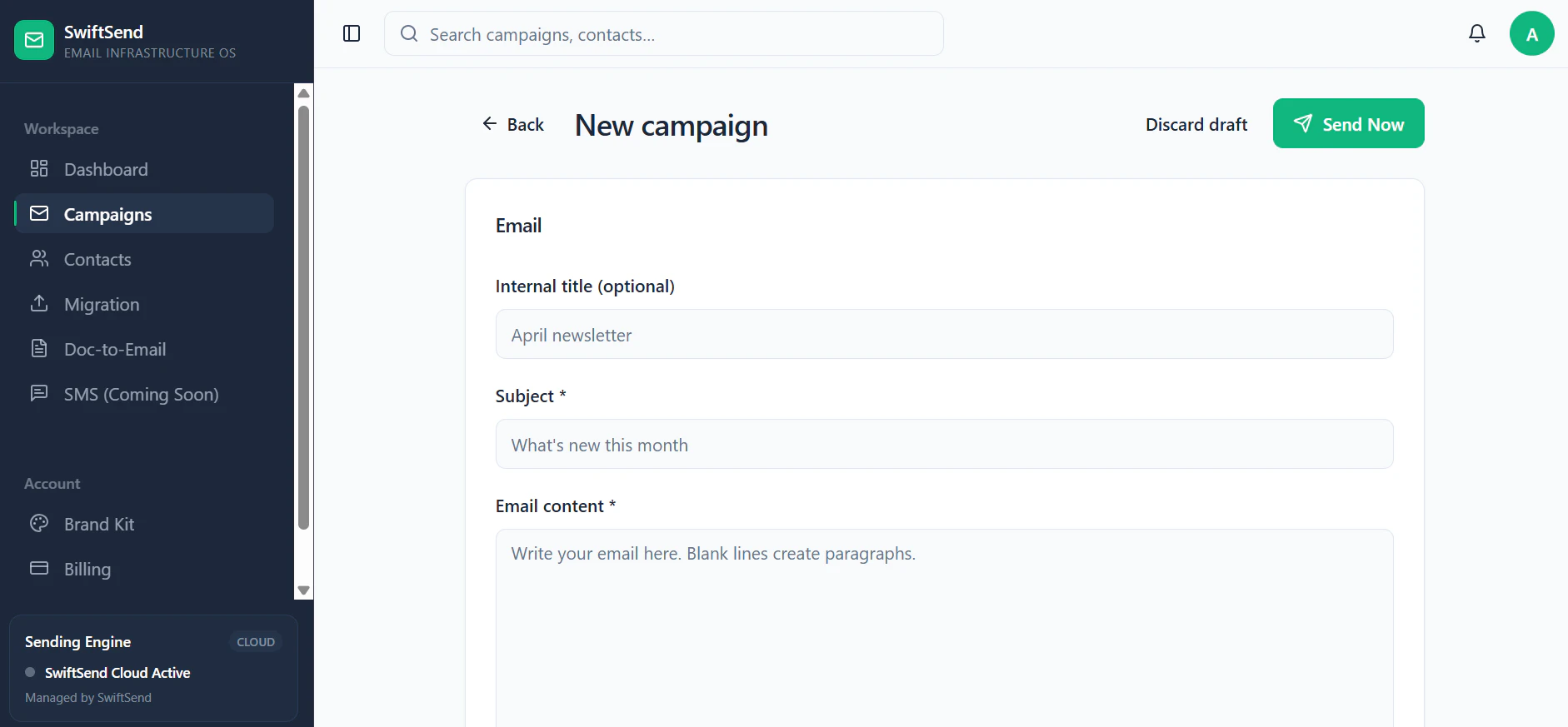Click the Brand Kit palette icon
Viewport: 1568px width, 727px height.
(39, 524)
